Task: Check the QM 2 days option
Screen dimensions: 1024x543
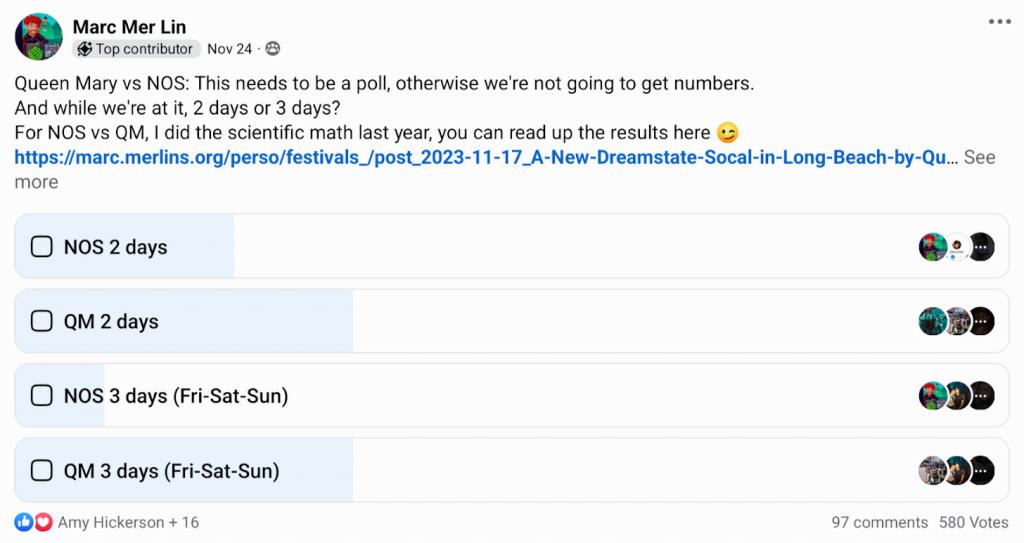Action: click(x=42, y=321)
